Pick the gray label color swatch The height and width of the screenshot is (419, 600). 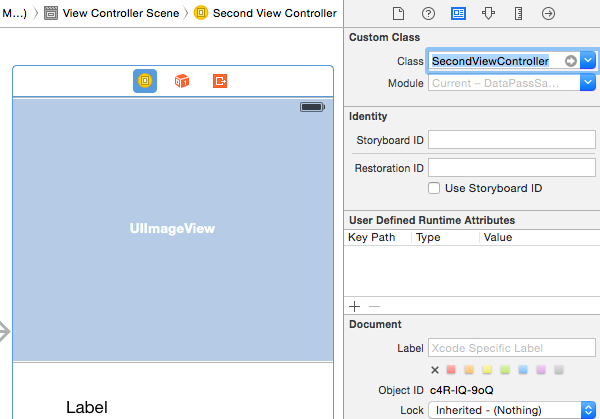point(559,370)
